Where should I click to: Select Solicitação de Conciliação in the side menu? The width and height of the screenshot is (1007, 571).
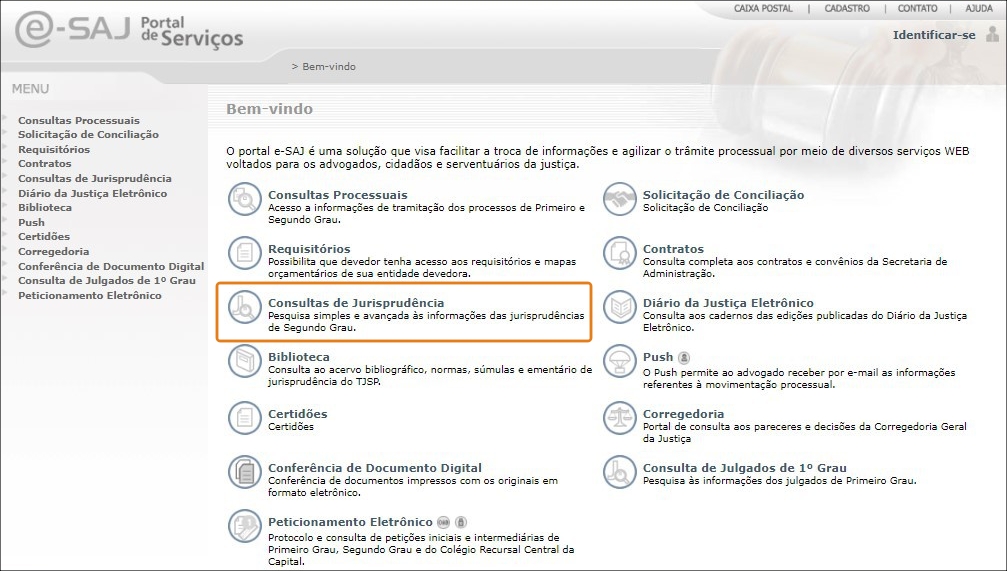pyautogui.click(x=88, y=134)
